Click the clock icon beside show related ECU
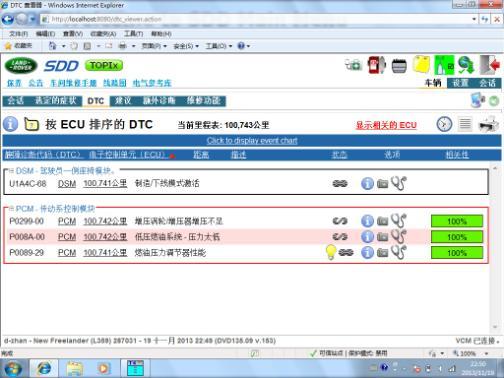The image size is (504, 378). click(x=444, y=124)
